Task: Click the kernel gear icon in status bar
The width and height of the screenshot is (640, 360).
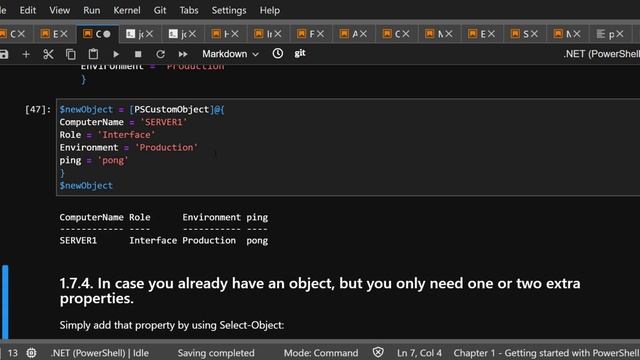Action: 31,353
